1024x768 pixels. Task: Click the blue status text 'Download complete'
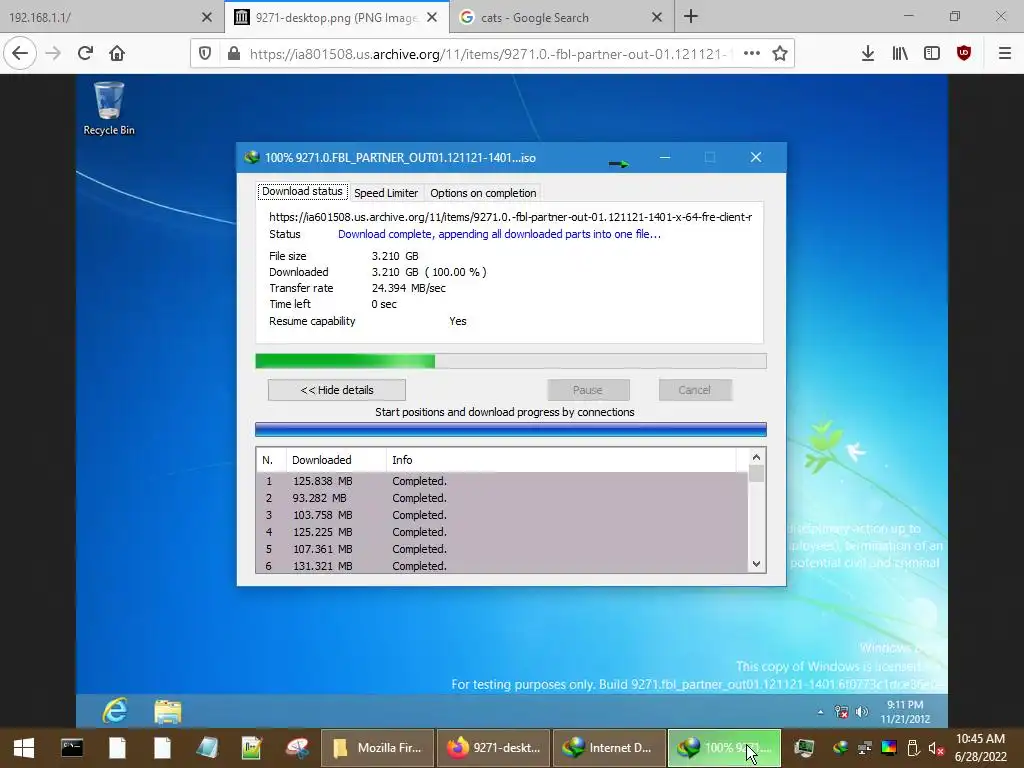[500, 234]
